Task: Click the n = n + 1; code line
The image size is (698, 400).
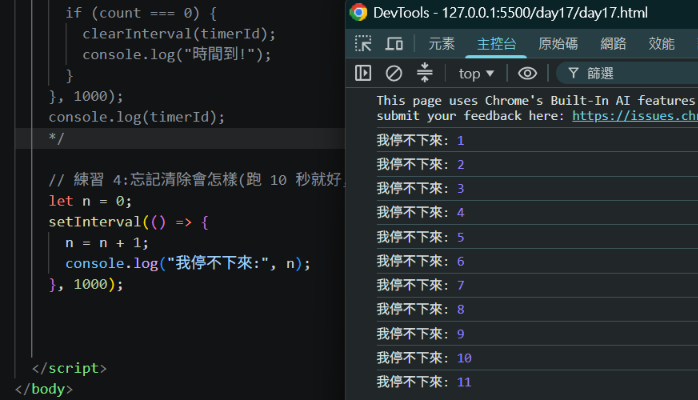Action: [x=107, y=242]
